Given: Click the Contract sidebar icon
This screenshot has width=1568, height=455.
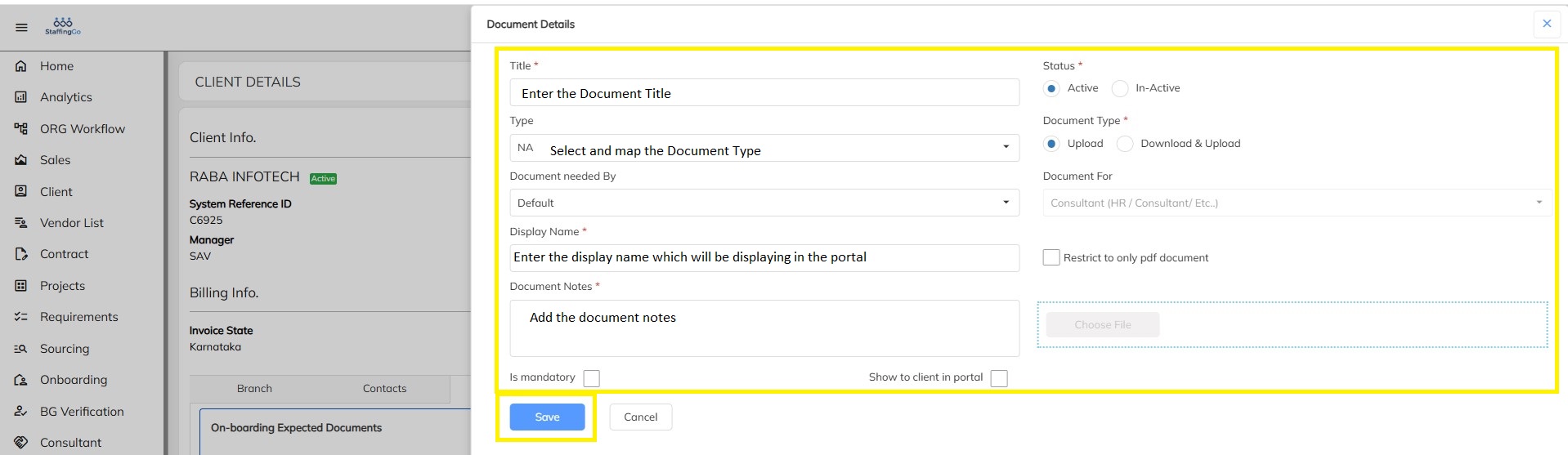Looking at the screenshot, I should coord(21,254).
